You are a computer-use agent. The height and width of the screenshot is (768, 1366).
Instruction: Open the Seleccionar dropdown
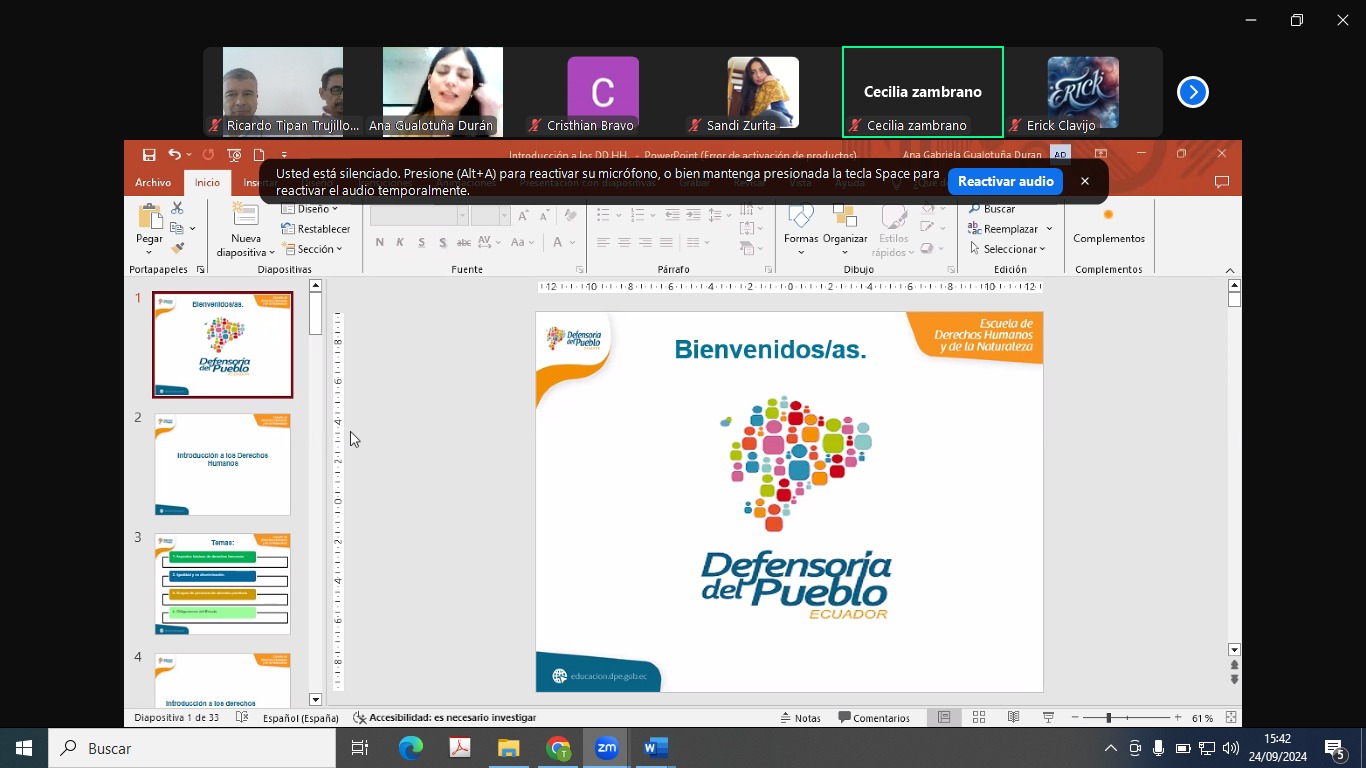tap(1007, 249)
